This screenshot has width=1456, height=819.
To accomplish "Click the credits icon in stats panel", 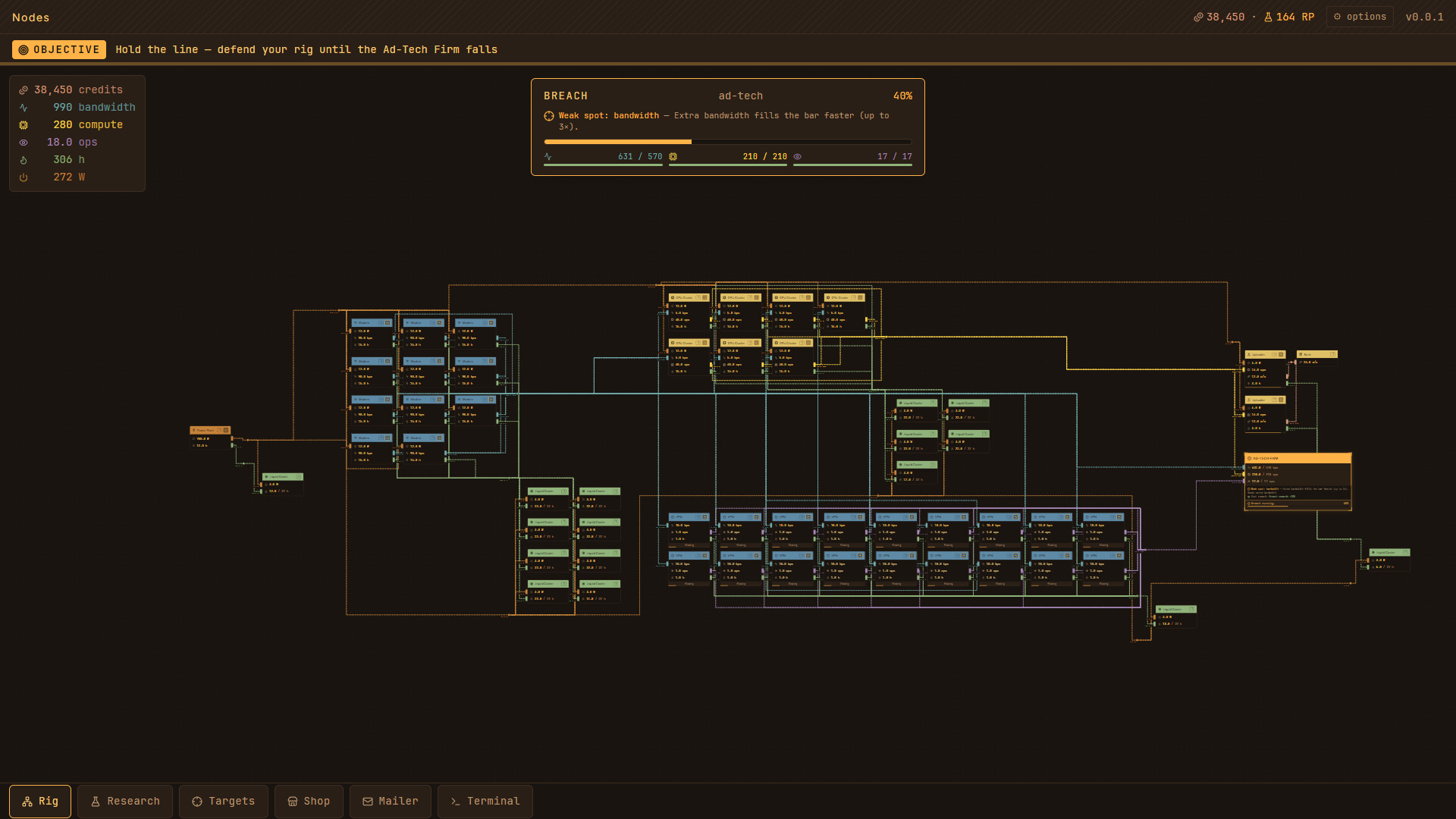I will tap(24, 90).
